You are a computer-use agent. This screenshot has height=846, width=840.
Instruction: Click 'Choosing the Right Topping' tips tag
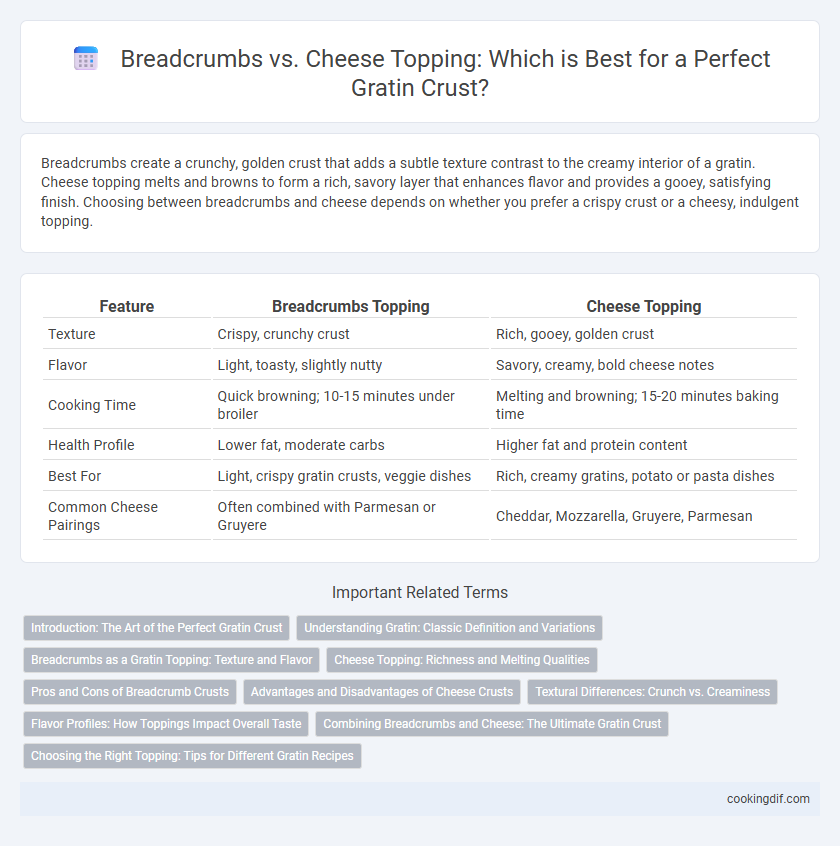pos(192,756)
